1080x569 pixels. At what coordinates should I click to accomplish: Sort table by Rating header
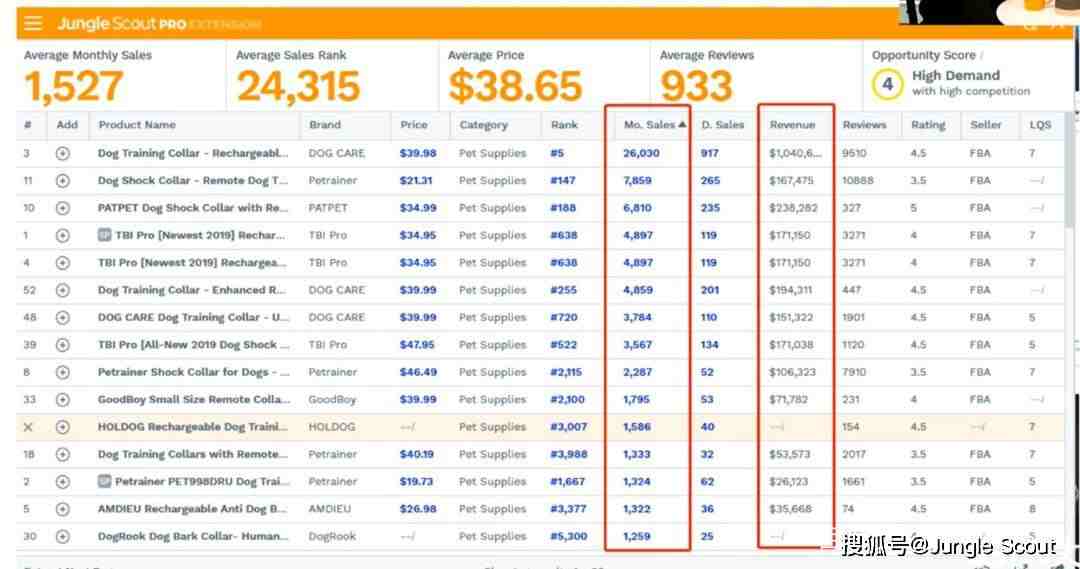click(x=928, y=125)
